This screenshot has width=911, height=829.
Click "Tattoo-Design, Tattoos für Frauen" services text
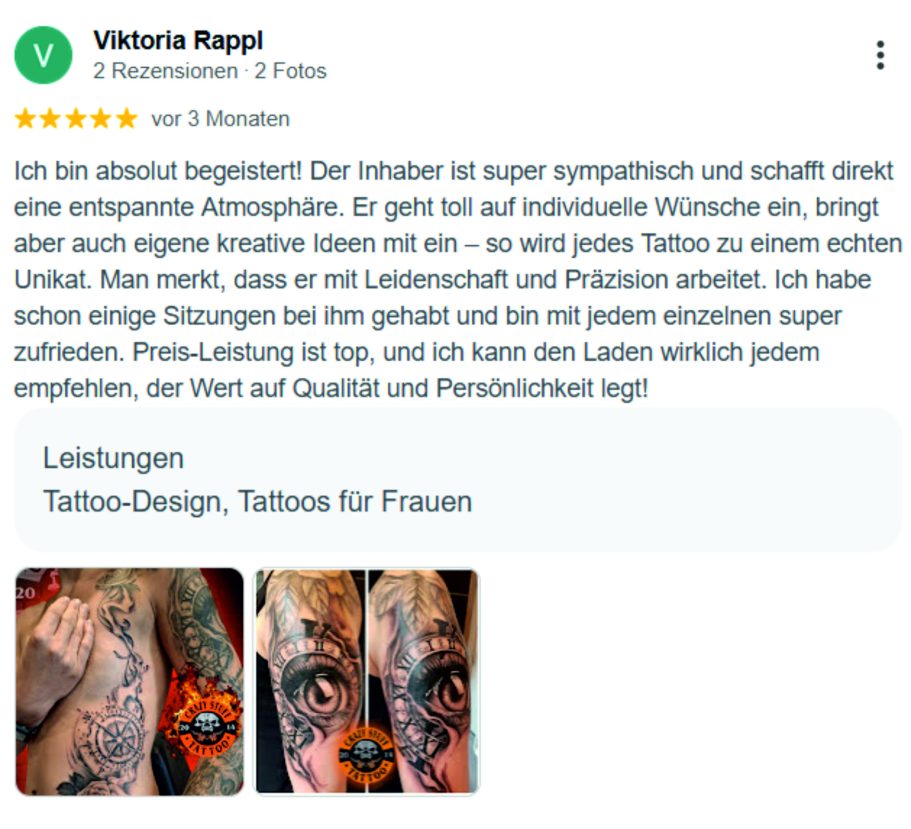pos(257,501)
